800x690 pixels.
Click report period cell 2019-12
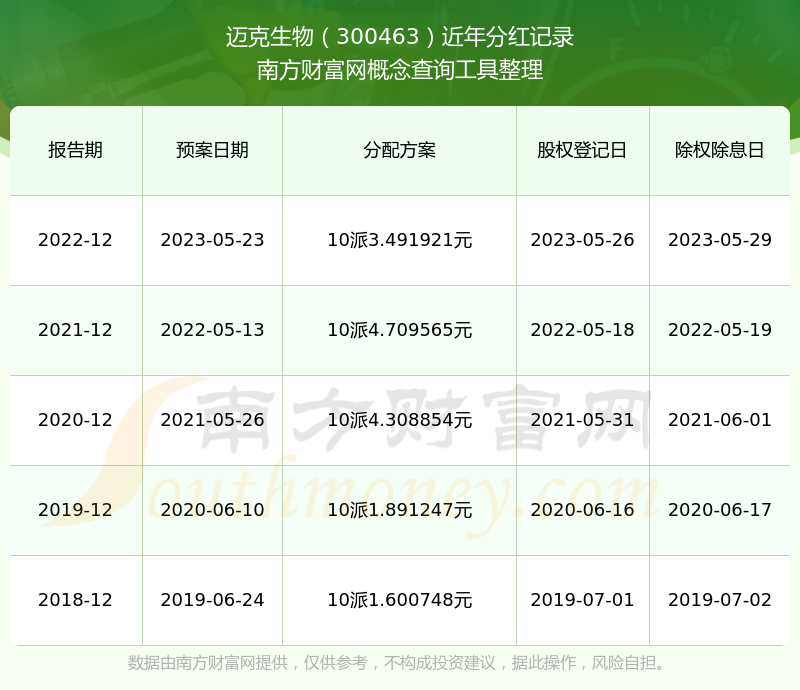[76, 510]
